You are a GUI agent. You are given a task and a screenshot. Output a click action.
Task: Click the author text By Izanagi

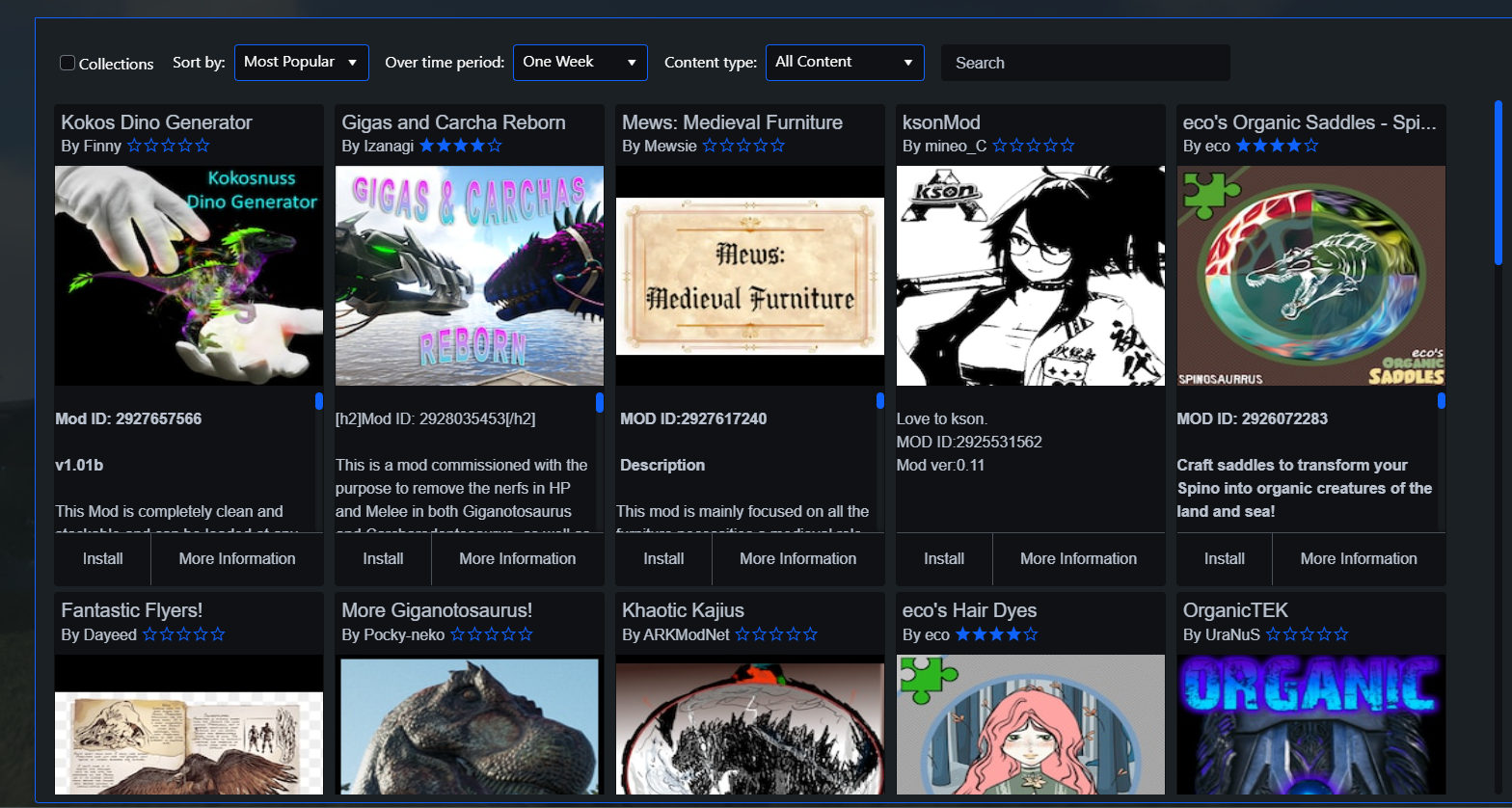tap(378, 147)
